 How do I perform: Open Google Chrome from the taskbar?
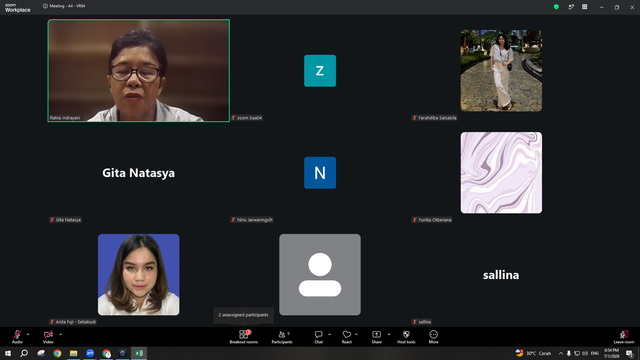[57, 353]
